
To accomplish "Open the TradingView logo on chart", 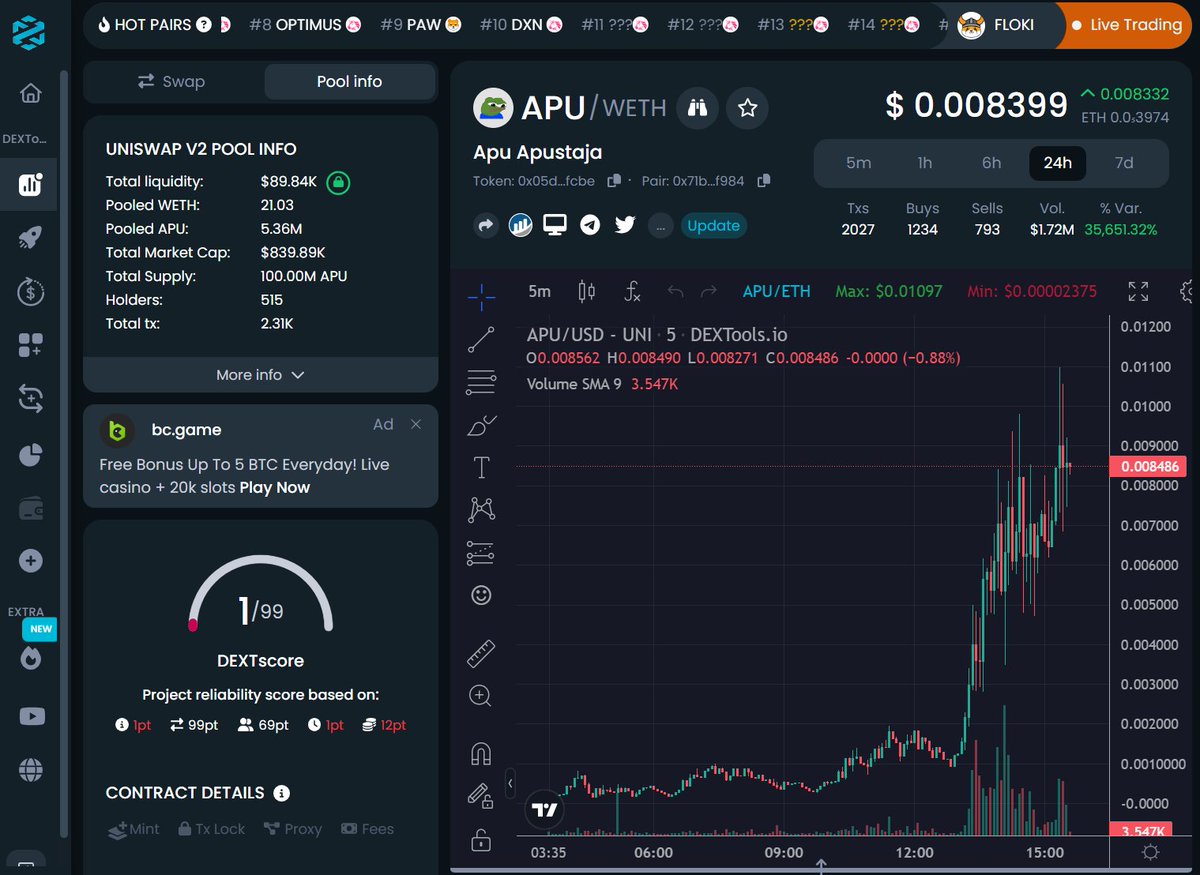I will click(x=544, y=809).
